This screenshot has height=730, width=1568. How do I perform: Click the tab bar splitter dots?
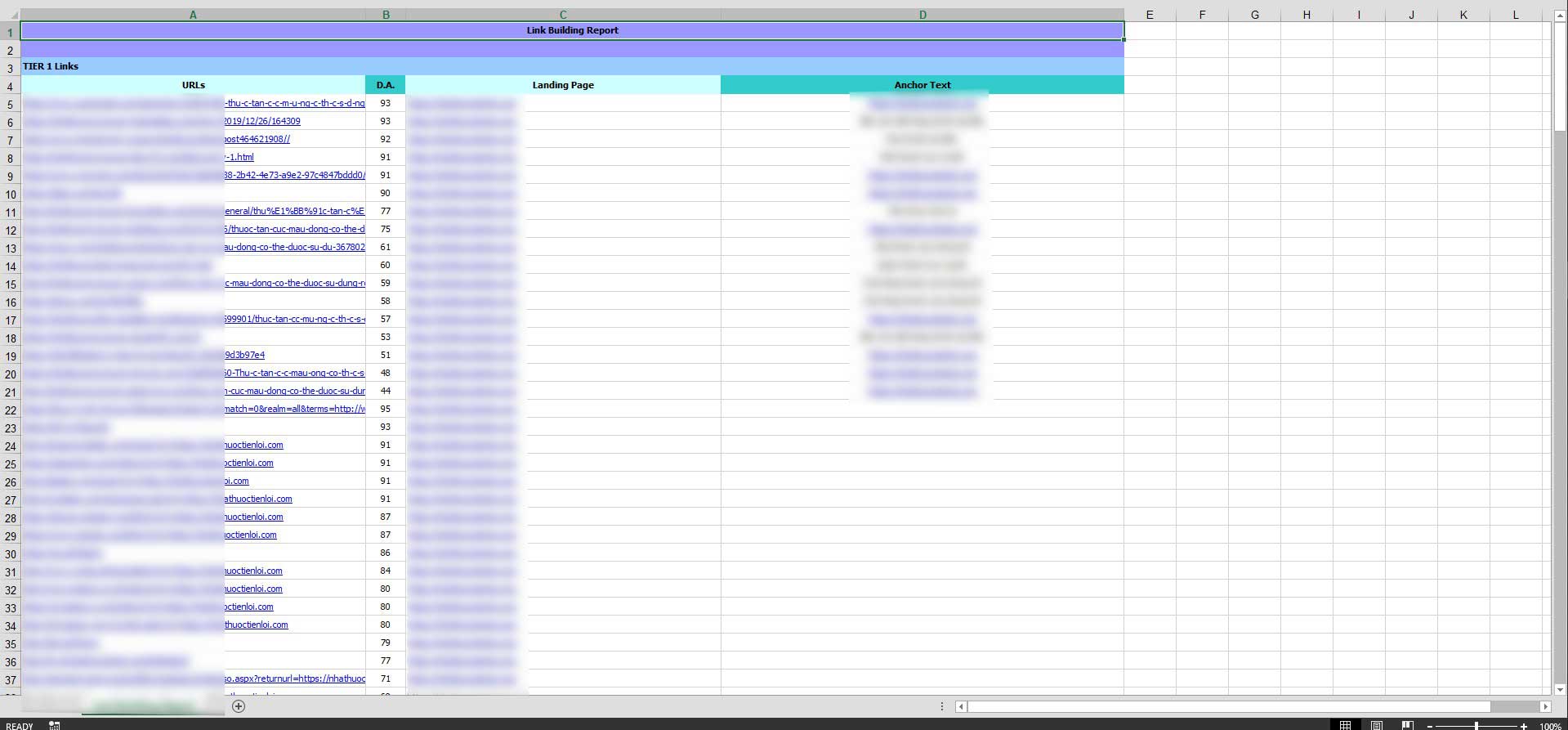pos(941,706)
